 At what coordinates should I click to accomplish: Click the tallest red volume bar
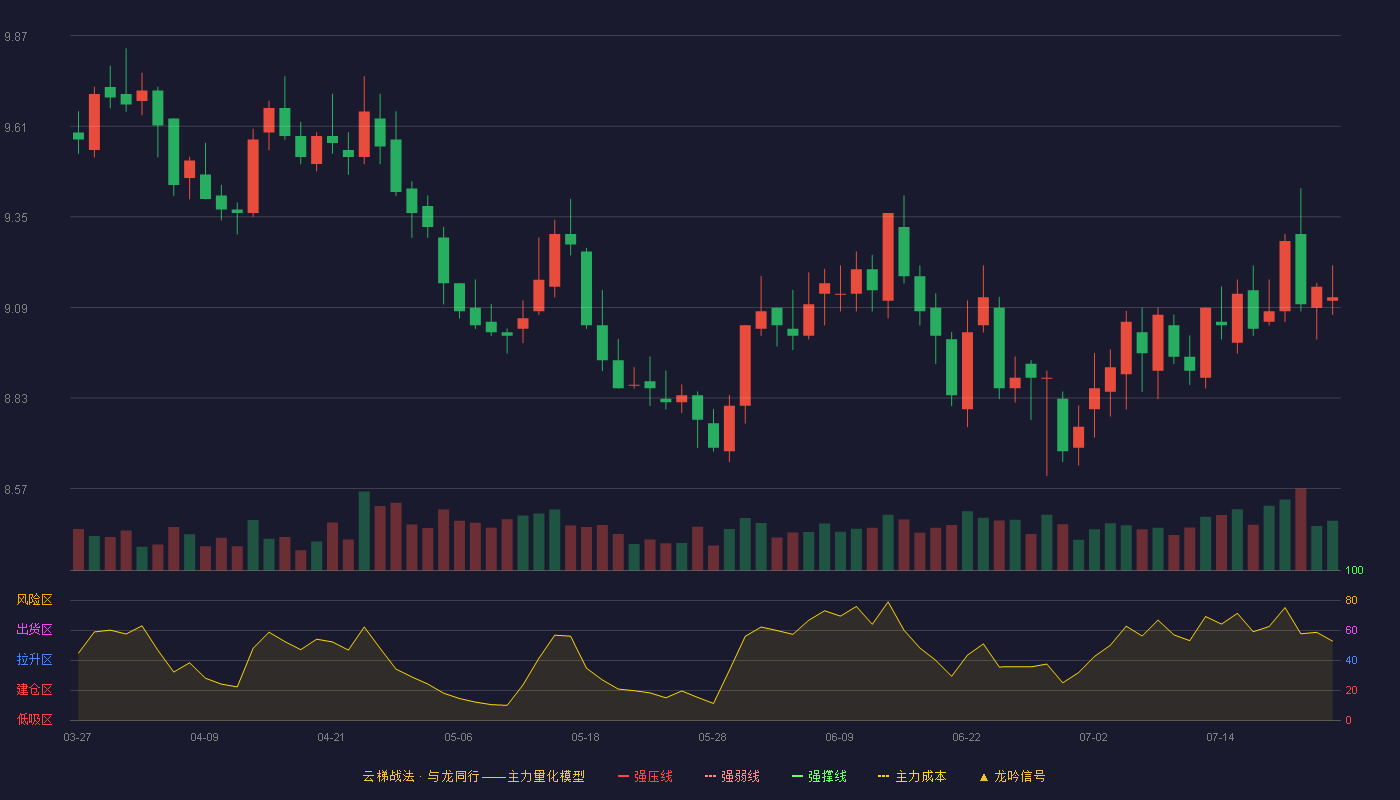pyautogui.click(x=1300, y=529)
